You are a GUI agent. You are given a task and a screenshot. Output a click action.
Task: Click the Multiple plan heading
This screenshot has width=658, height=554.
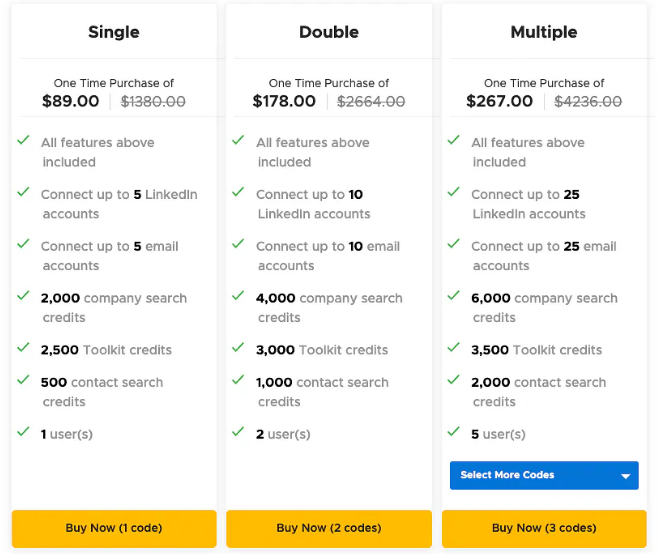(544, 32)
